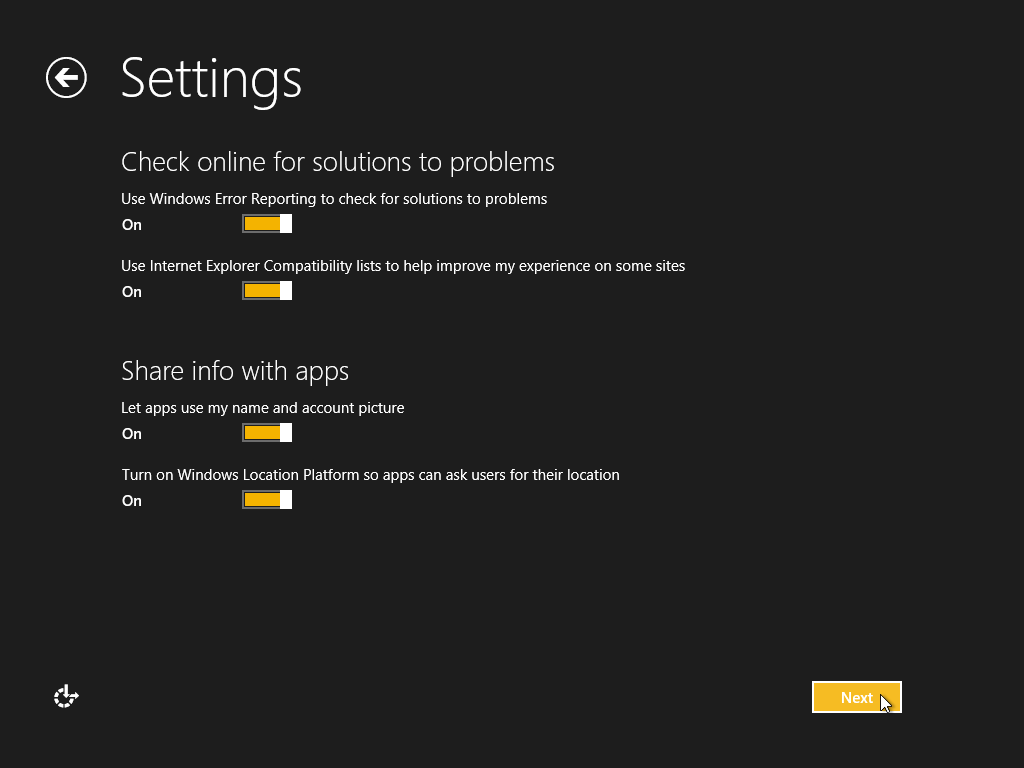This screenshot has height=768, width=1024.
Task: Select the 'Share info with apps' heading
Action: [x=235, y=371]
